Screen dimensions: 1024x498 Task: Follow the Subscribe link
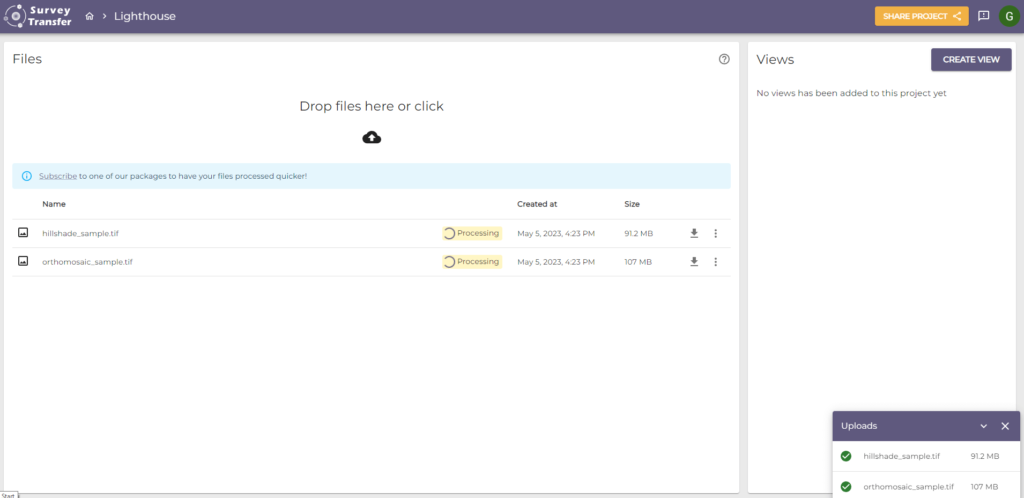pos(57,176)
